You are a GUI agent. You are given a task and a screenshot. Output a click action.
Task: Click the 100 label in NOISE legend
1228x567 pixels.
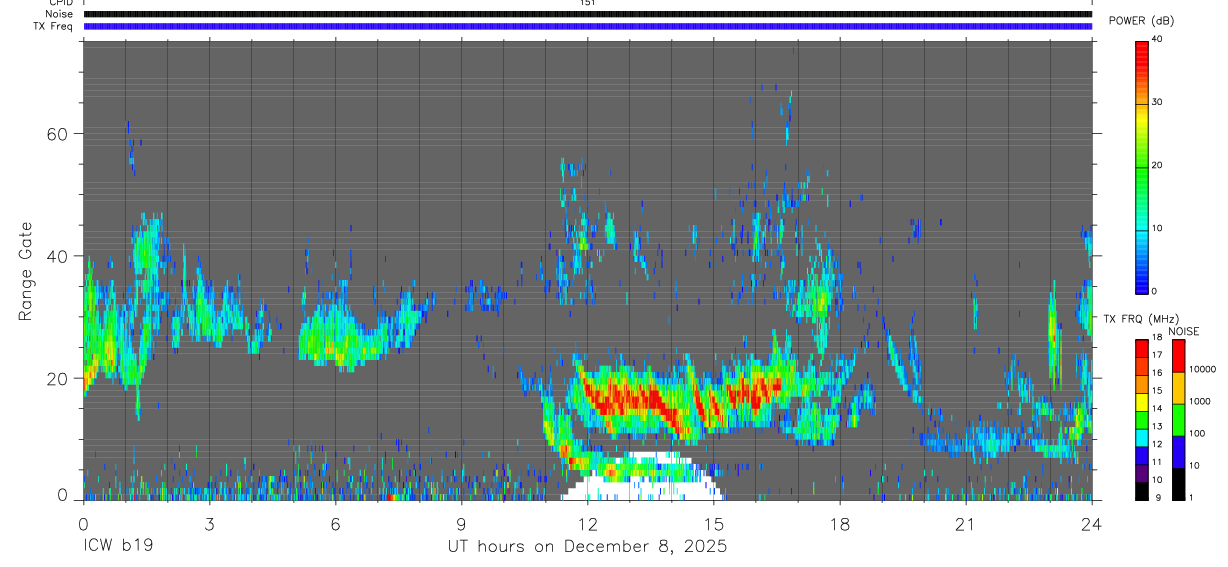[1196, 433]
